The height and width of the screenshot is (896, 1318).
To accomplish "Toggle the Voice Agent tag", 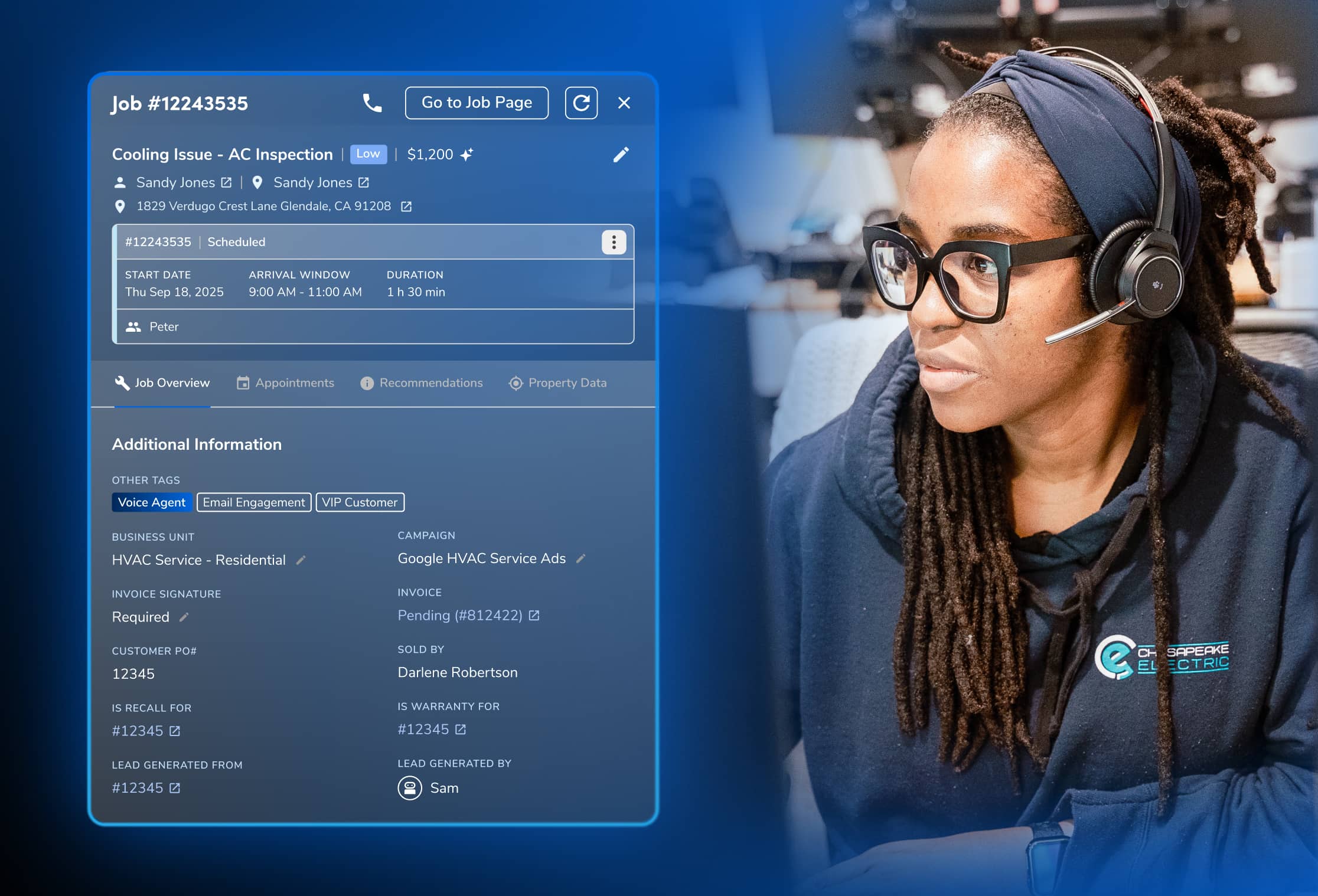I will click(152, 502).
